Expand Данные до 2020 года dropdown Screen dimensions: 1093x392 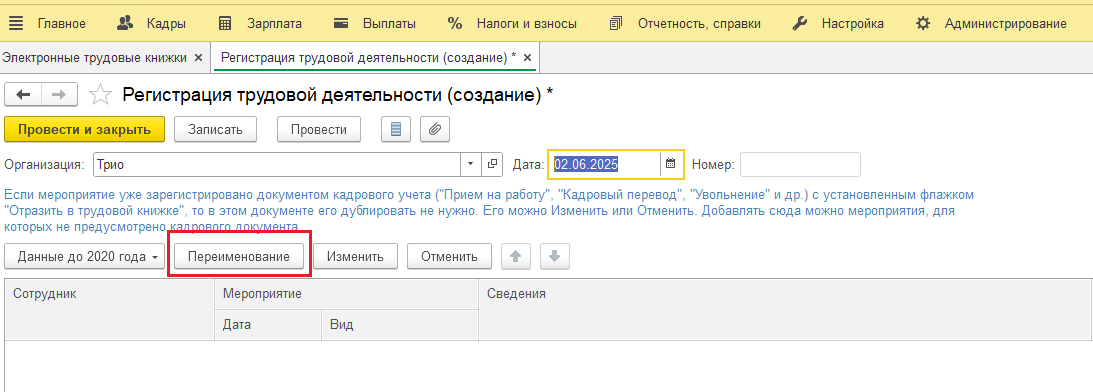point(84,257)
